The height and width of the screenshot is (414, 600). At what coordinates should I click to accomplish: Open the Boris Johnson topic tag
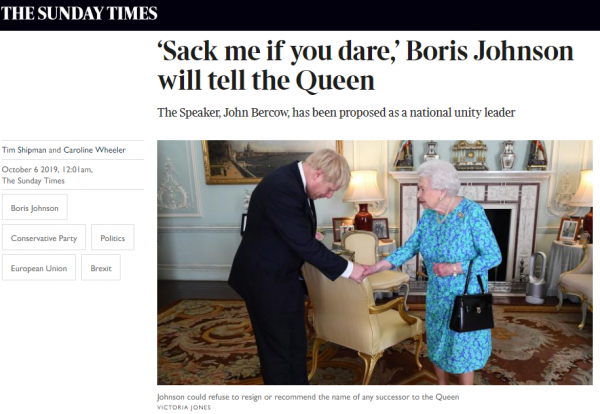pos(35,208)
